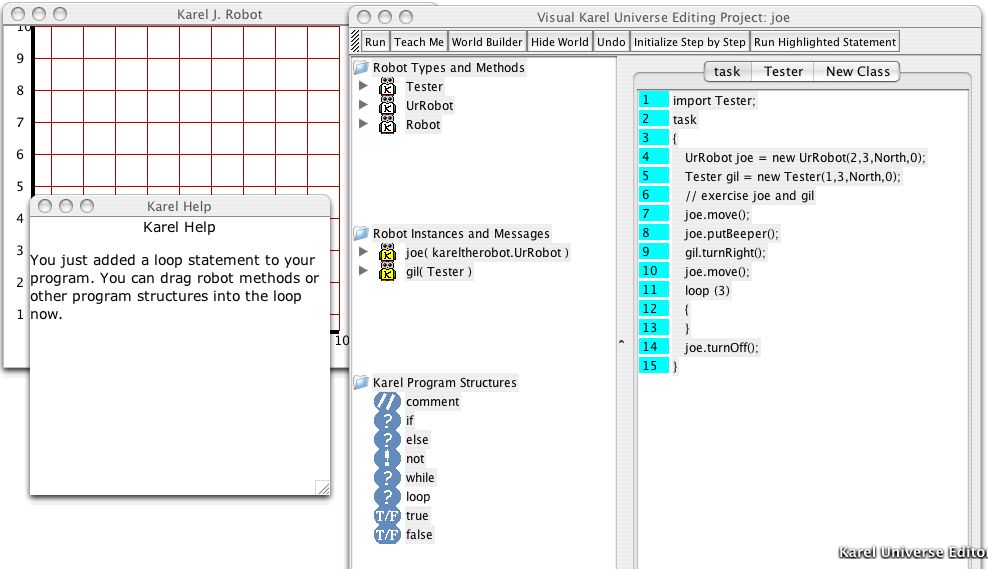
Task: Pick the comment program structure icon
Action: (387, 402)
